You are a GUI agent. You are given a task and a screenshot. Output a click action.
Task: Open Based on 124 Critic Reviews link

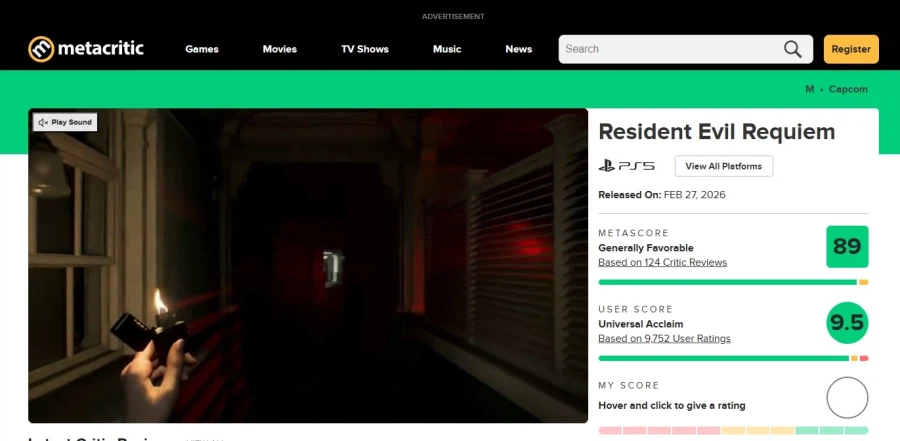tap(662, 263)
